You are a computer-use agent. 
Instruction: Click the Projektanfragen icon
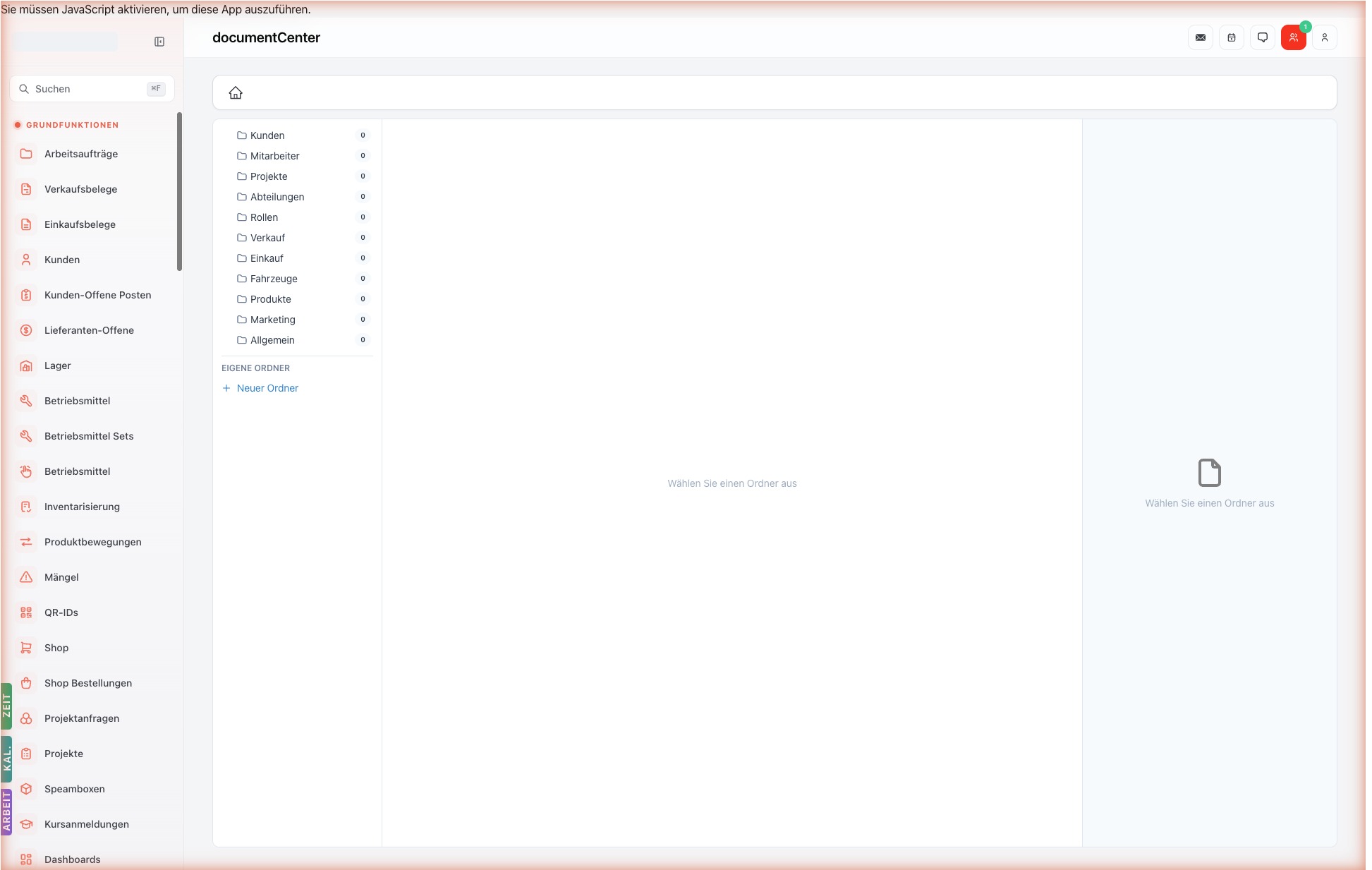[x=26, y=718]
